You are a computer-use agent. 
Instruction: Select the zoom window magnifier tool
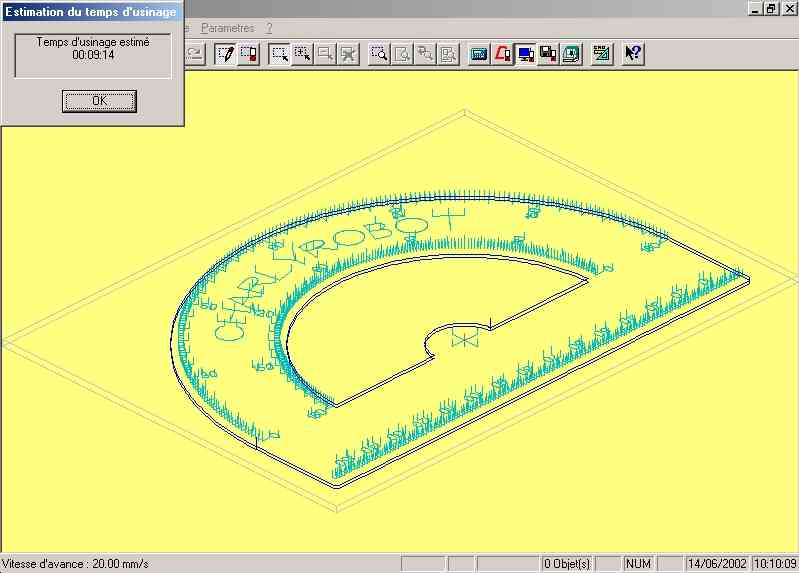pos(379,54)
